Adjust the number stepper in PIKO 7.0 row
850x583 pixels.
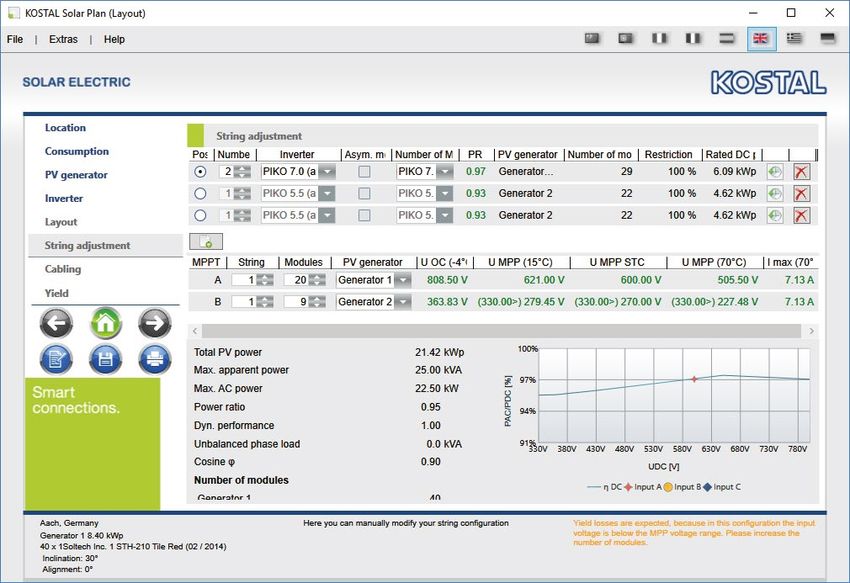[242, 172]
